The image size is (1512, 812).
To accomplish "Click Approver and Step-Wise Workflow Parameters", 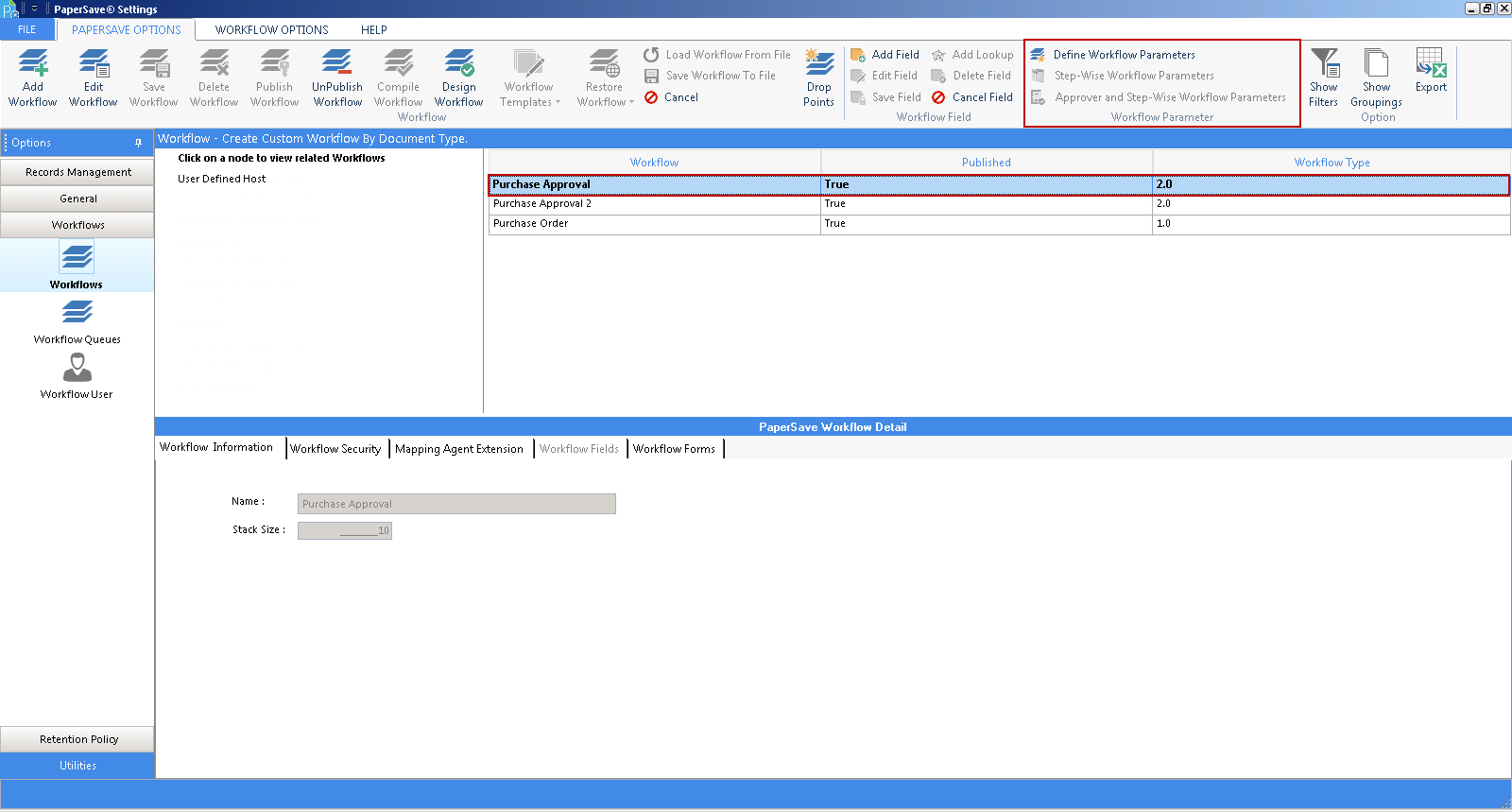I will point(1159,97).
